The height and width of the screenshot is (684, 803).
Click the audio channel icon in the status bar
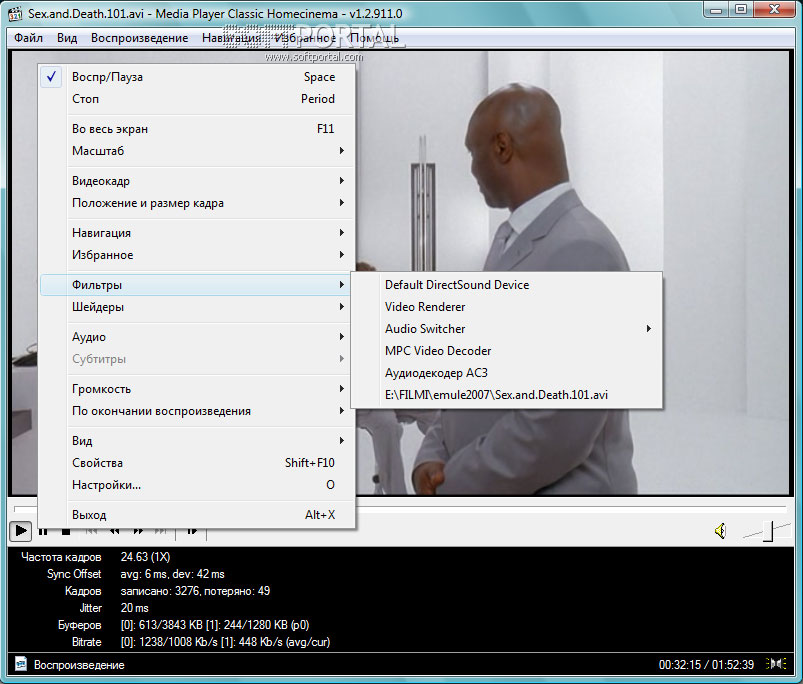776,664
